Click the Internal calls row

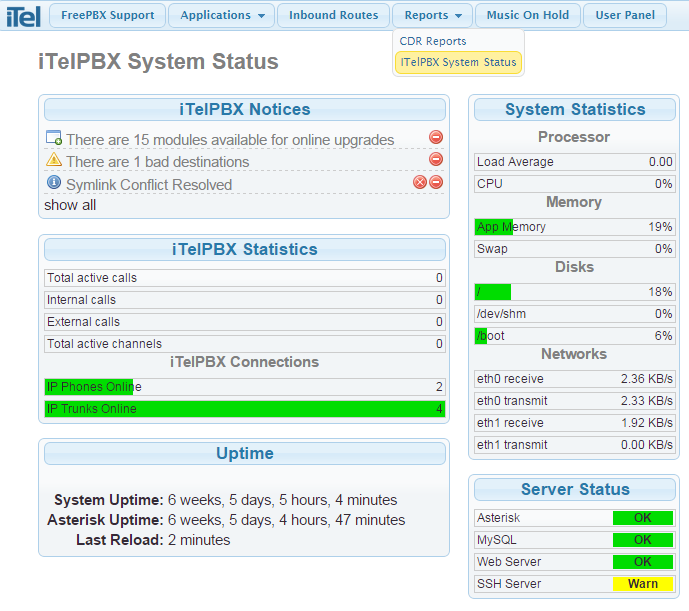pos(245,300)
